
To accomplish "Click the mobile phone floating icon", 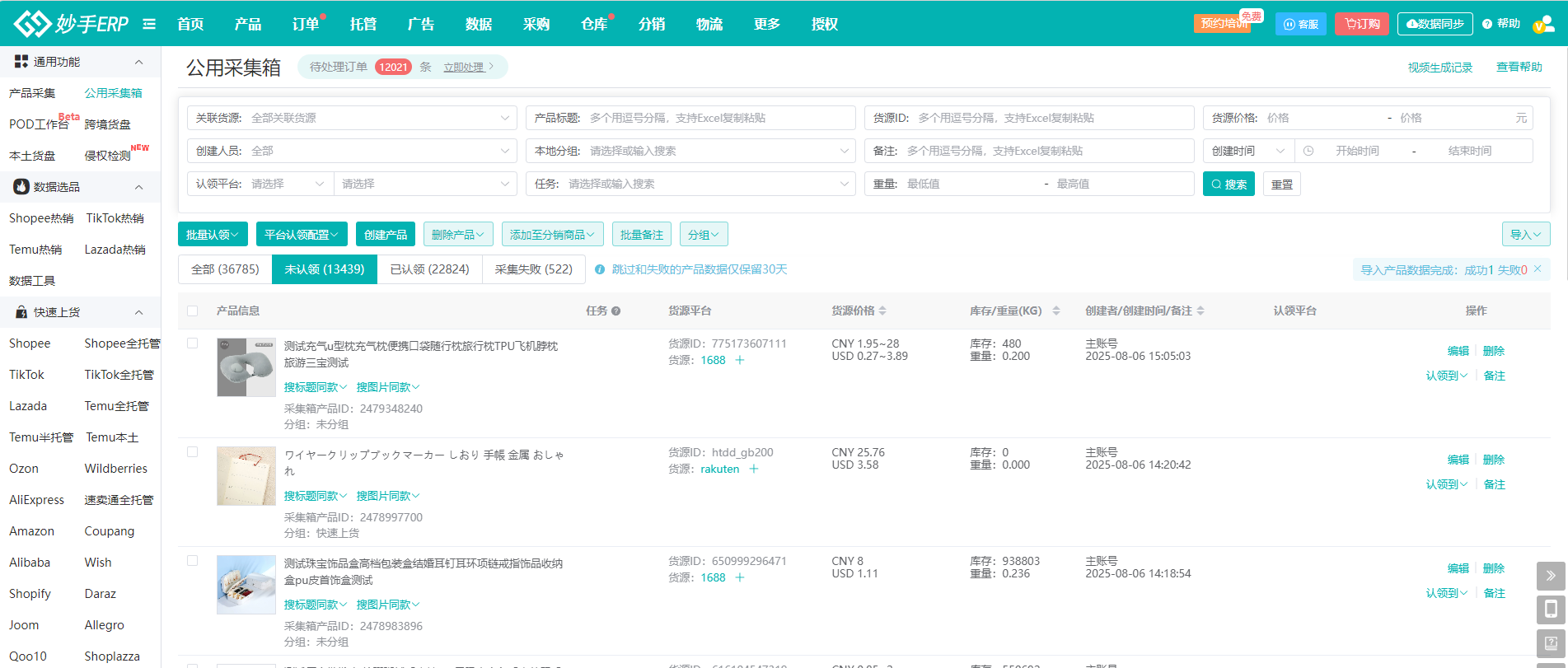I will [1550, 610].
